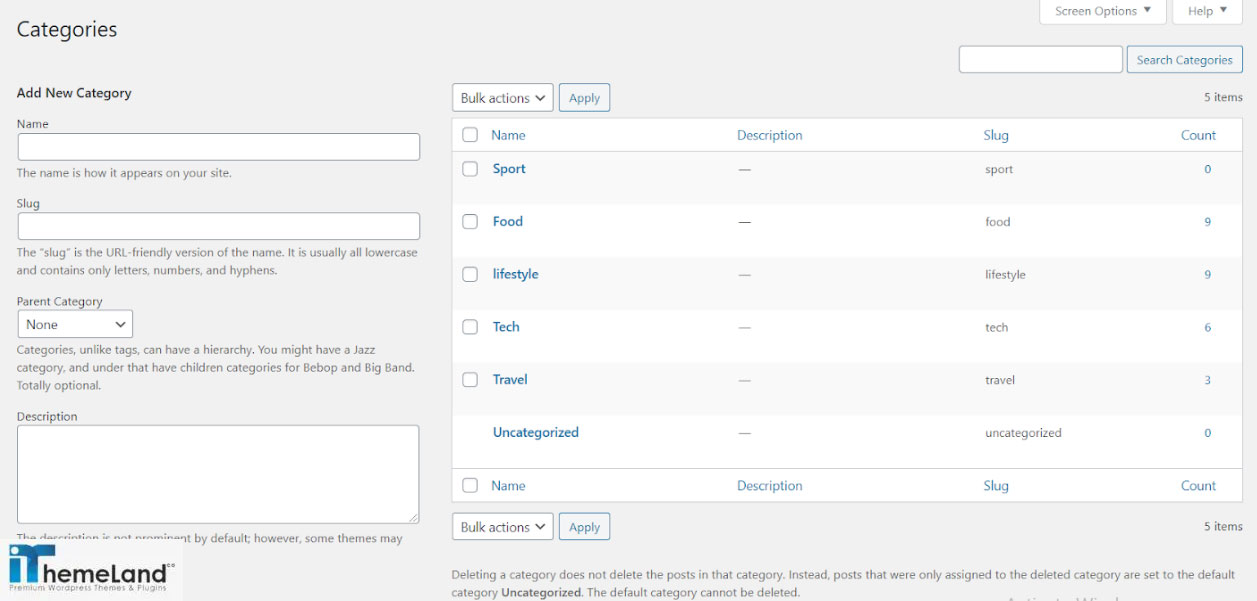Tick the Sport category checkbox
Image resolution: width=1257 pixels, height=601 pixels.
470,169
